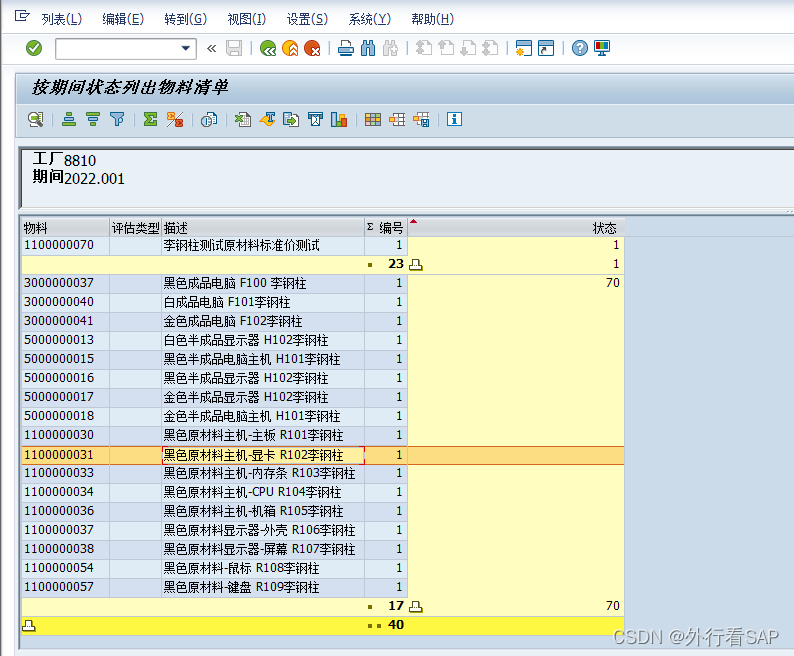This screenshot has height=656, width=794.
Task: Open the 帮助(H) menu
Action: click(432, 19)
